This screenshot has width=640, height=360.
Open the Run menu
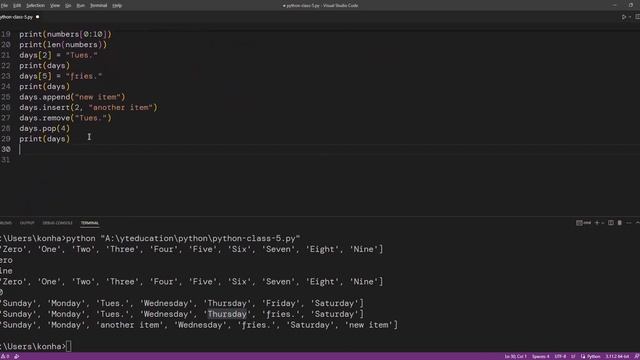pos(80,5)
